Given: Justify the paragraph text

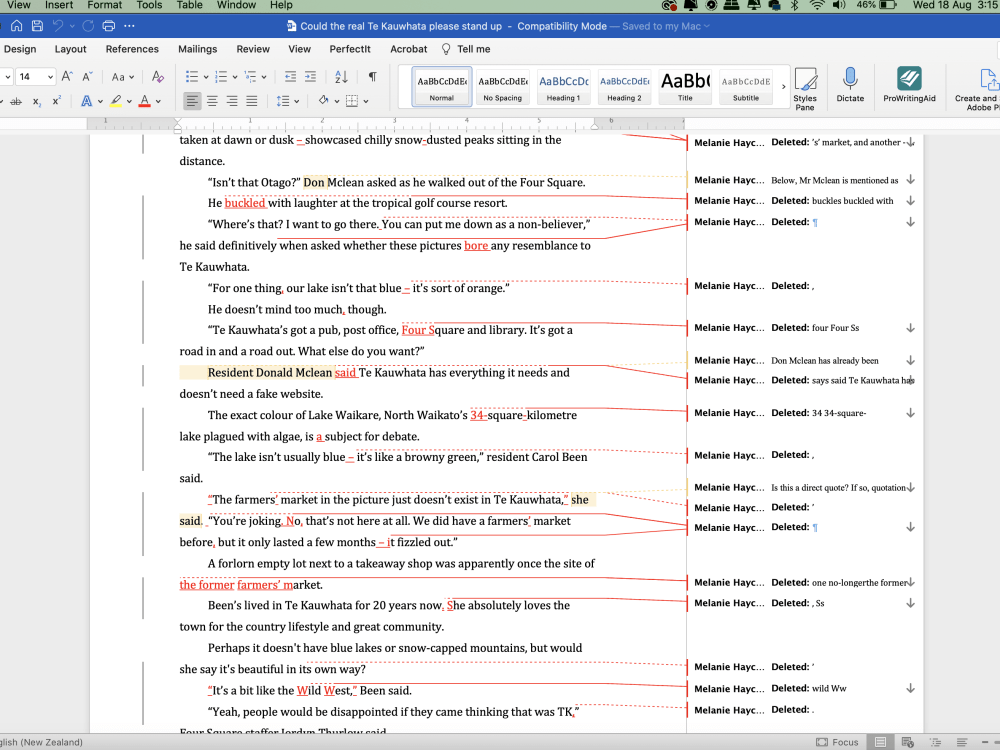Looking at the screenshot, I should coord(252,101).
